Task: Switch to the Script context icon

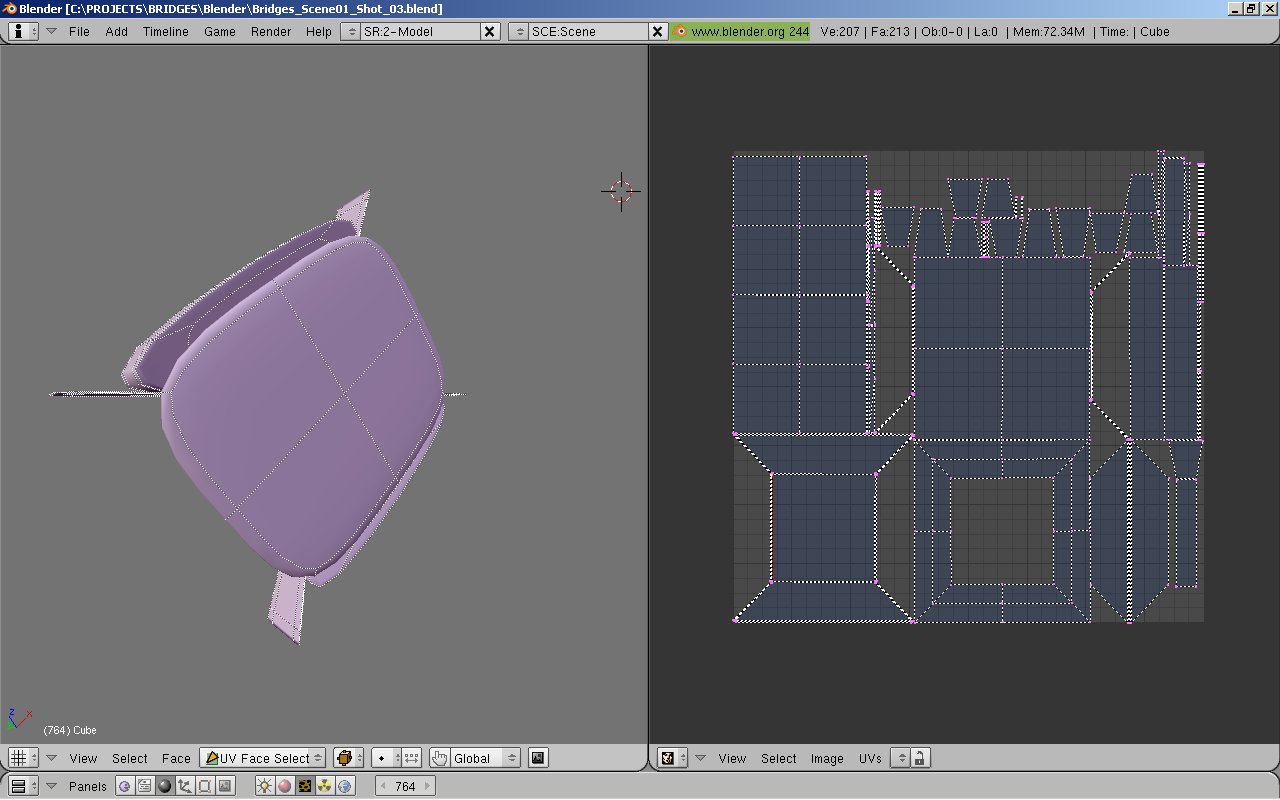Action: click(x=145, y=786)
